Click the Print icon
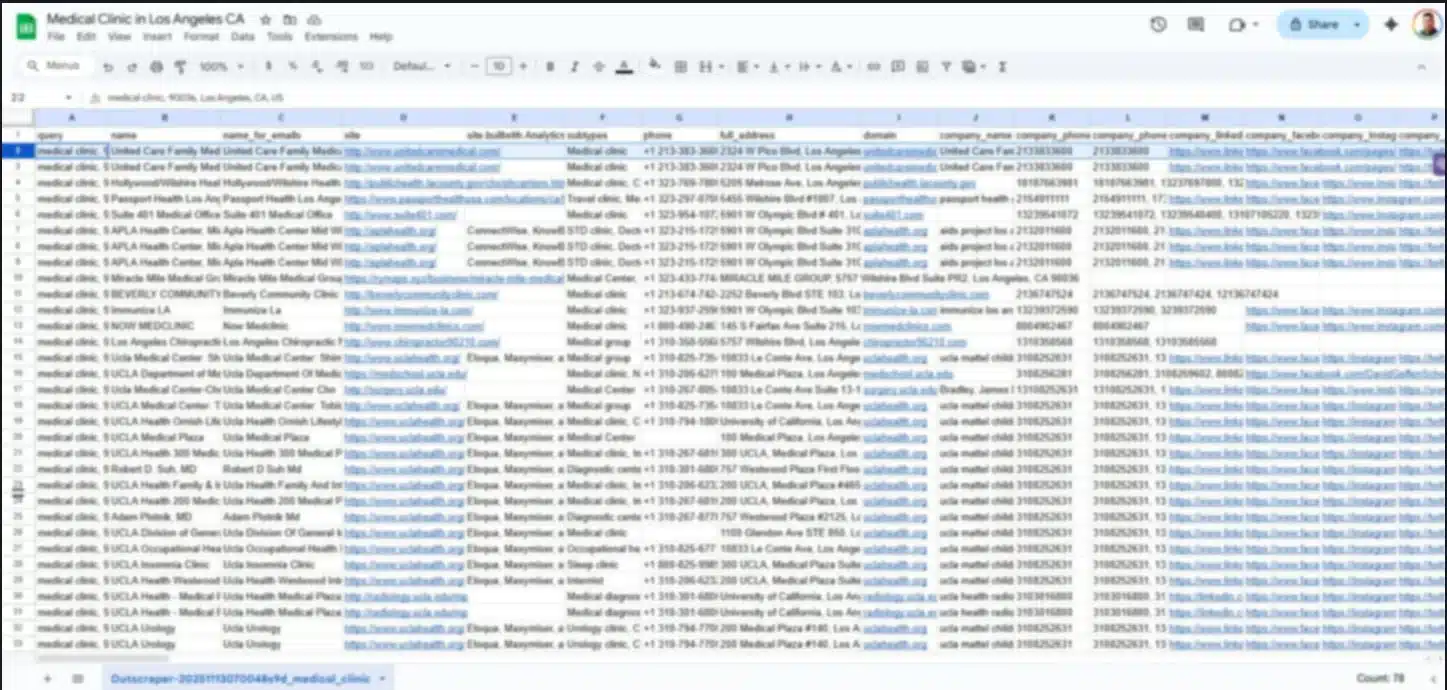 tap(156, 67)
